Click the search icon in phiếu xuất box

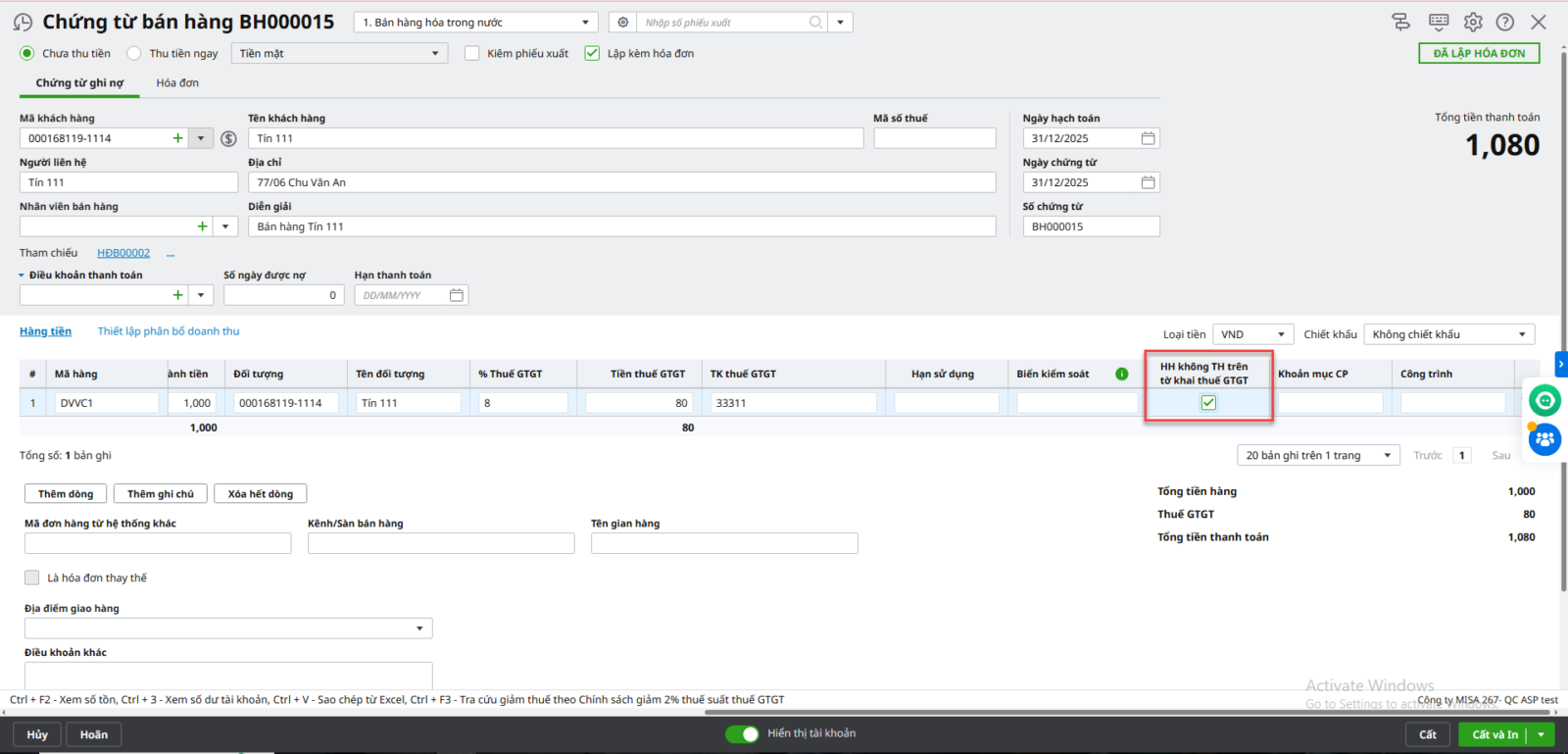815,23
